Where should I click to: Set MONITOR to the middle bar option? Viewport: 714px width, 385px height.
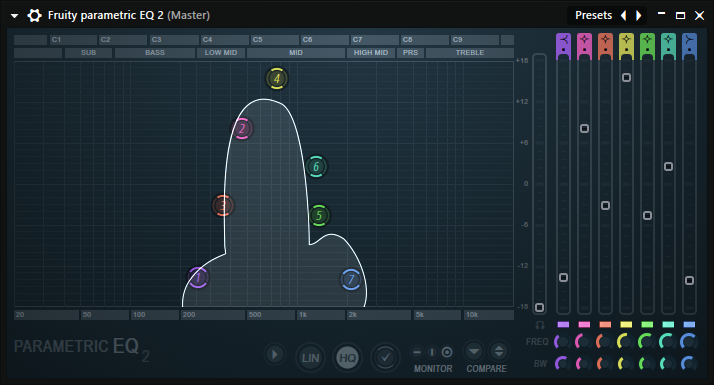pos(432,352)
